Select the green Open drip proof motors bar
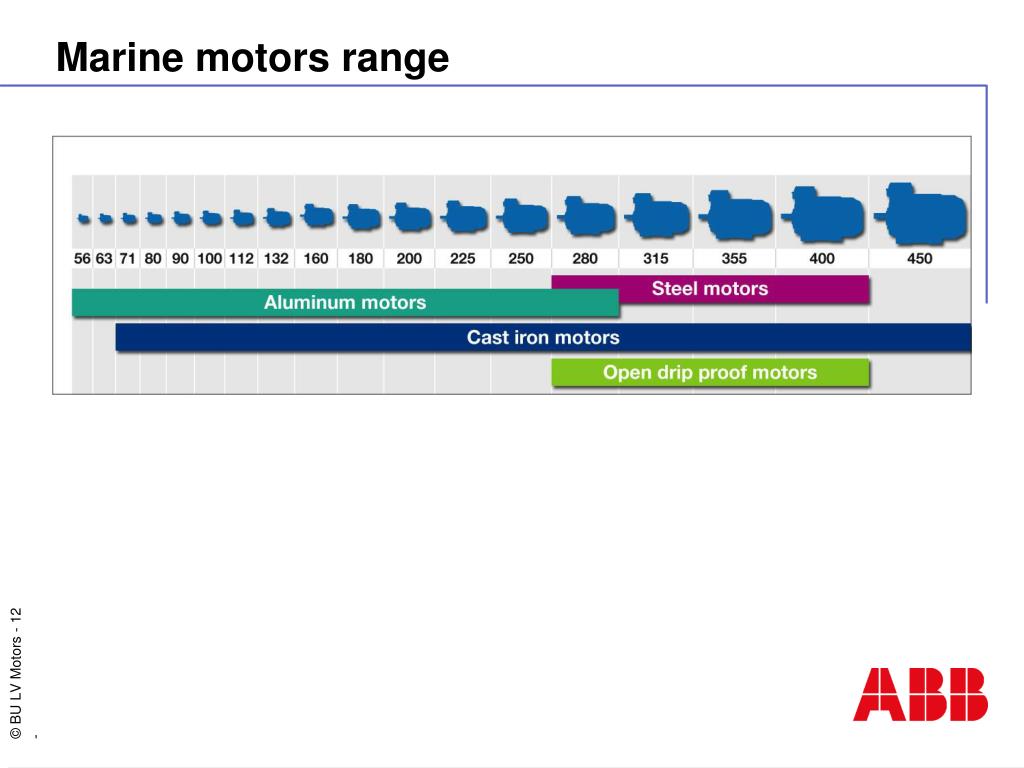 pos(711,372)
